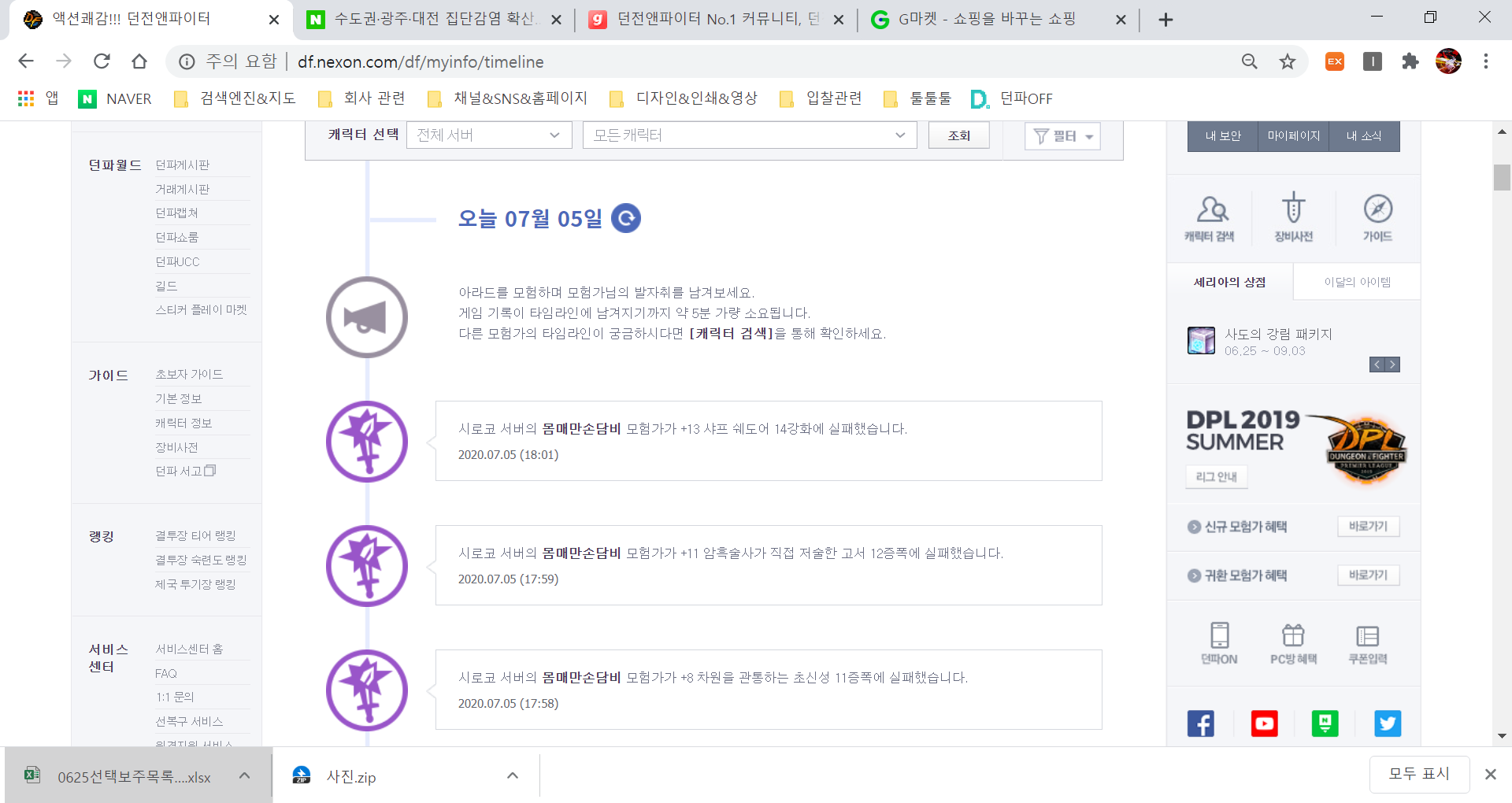Open 가이드 compass icon
Image resolution: width=1512 pixels, height=803 pixels.
[1378, 218]
